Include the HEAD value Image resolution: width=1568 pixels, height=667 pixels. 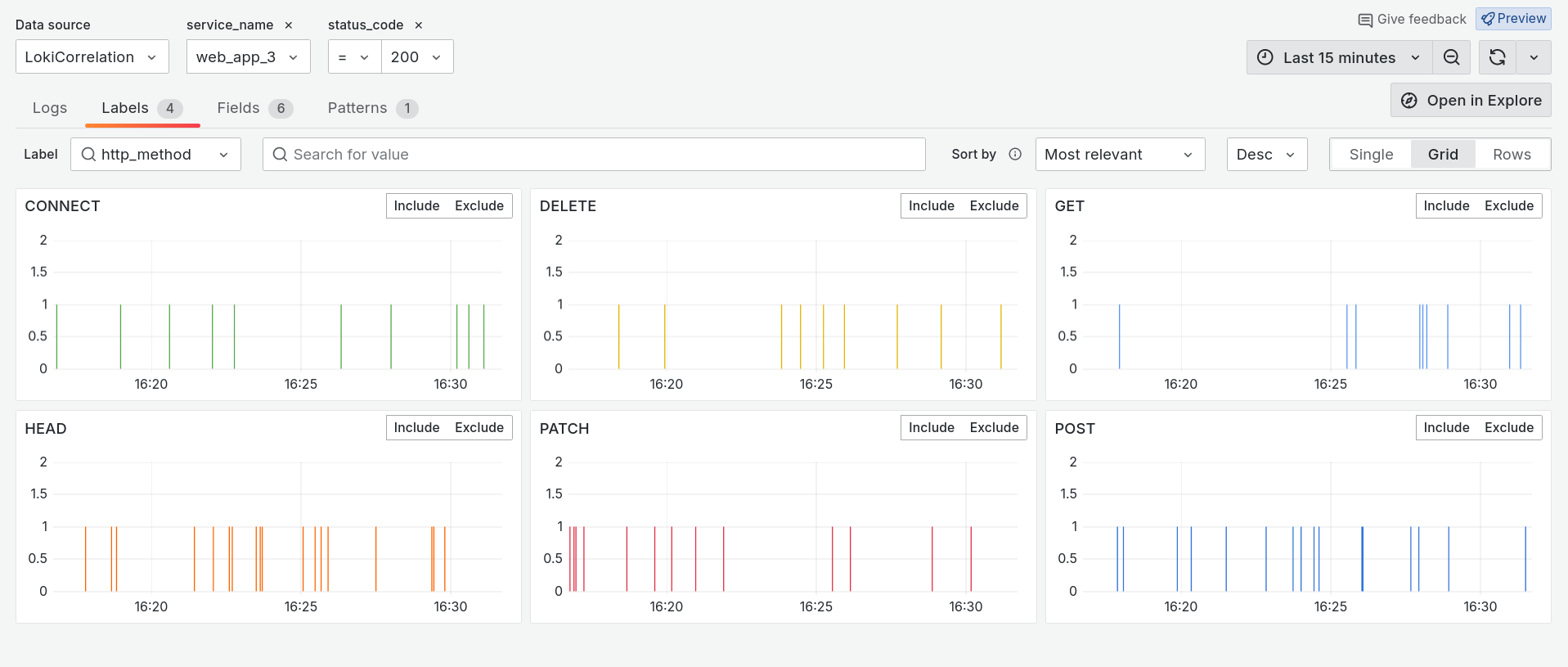click(x=417, y=427)
